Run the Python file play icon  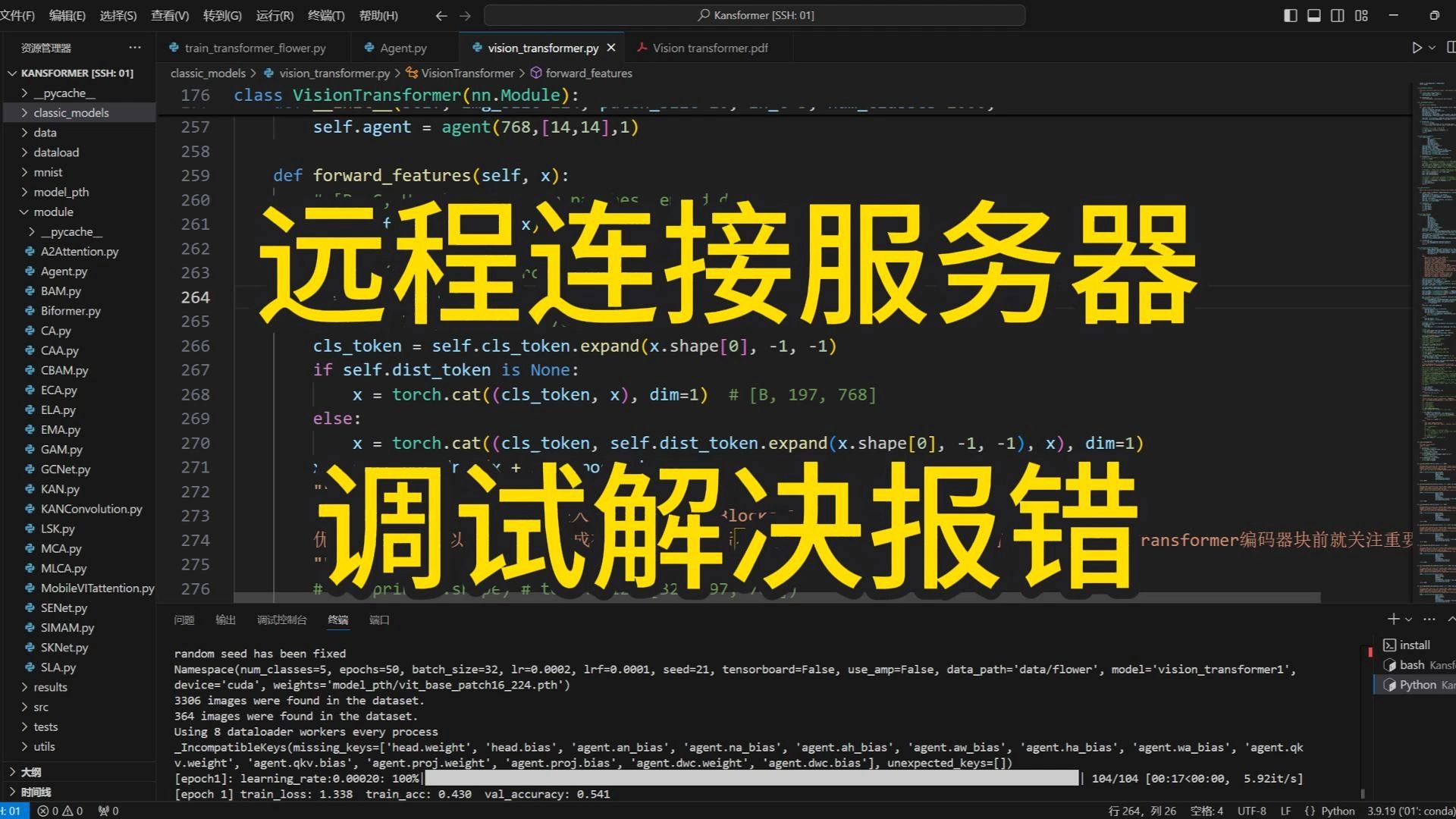1417,47
